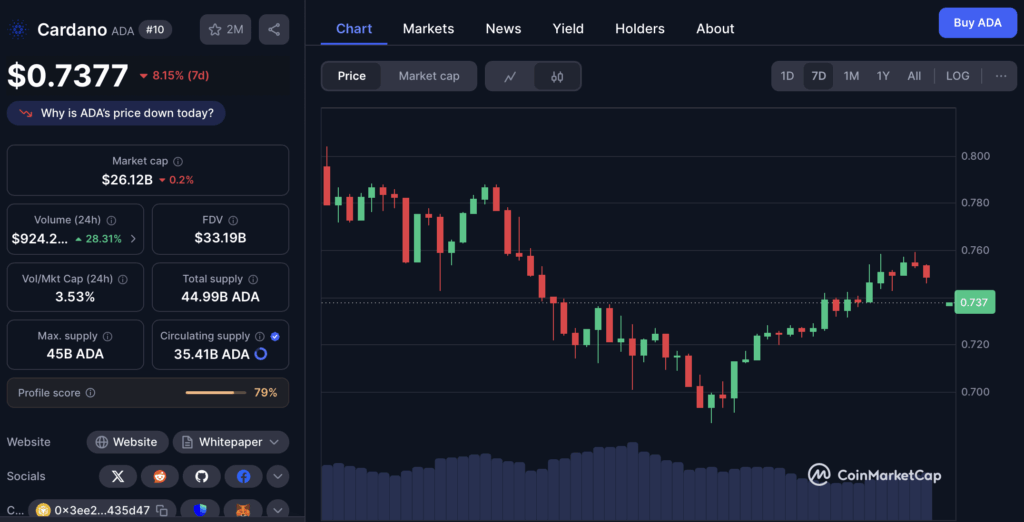The image size is (1024, 522).
Task: Click the 3.53% Vol/Mkt Cap value
Action: (x=75, y=297)
